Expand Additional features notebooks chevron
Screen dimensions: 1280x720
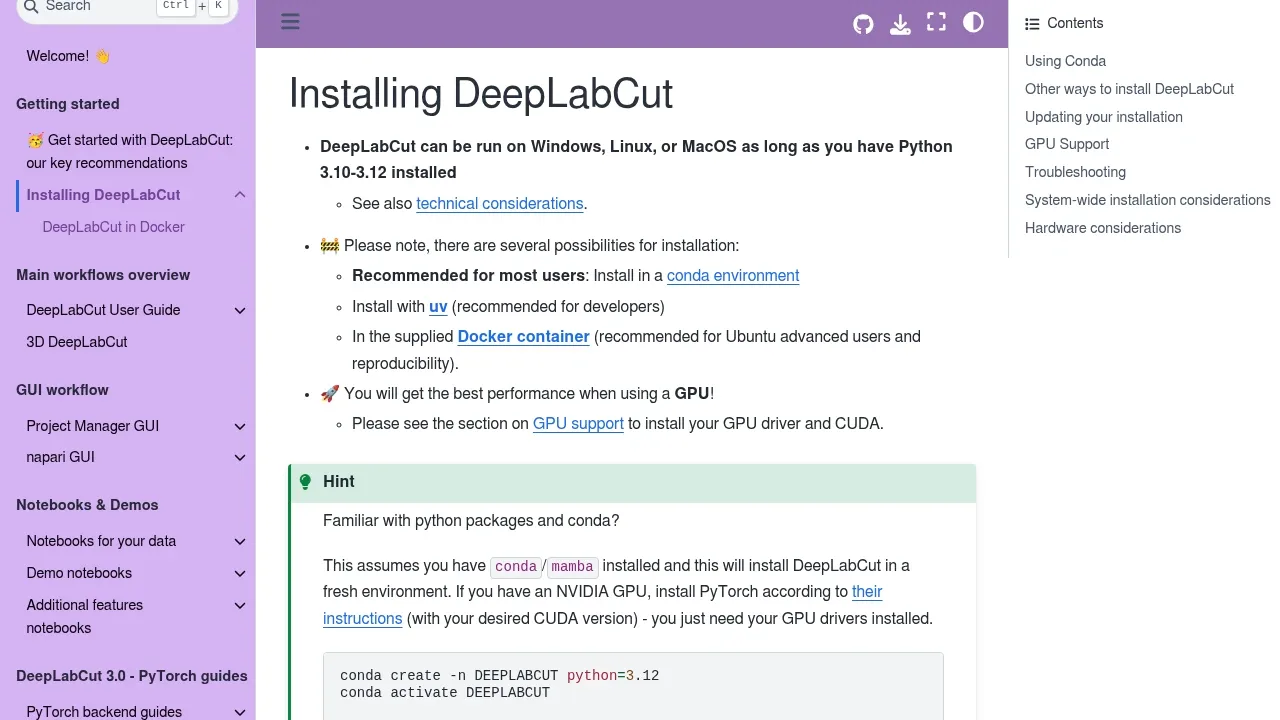(x=240, y=605)
